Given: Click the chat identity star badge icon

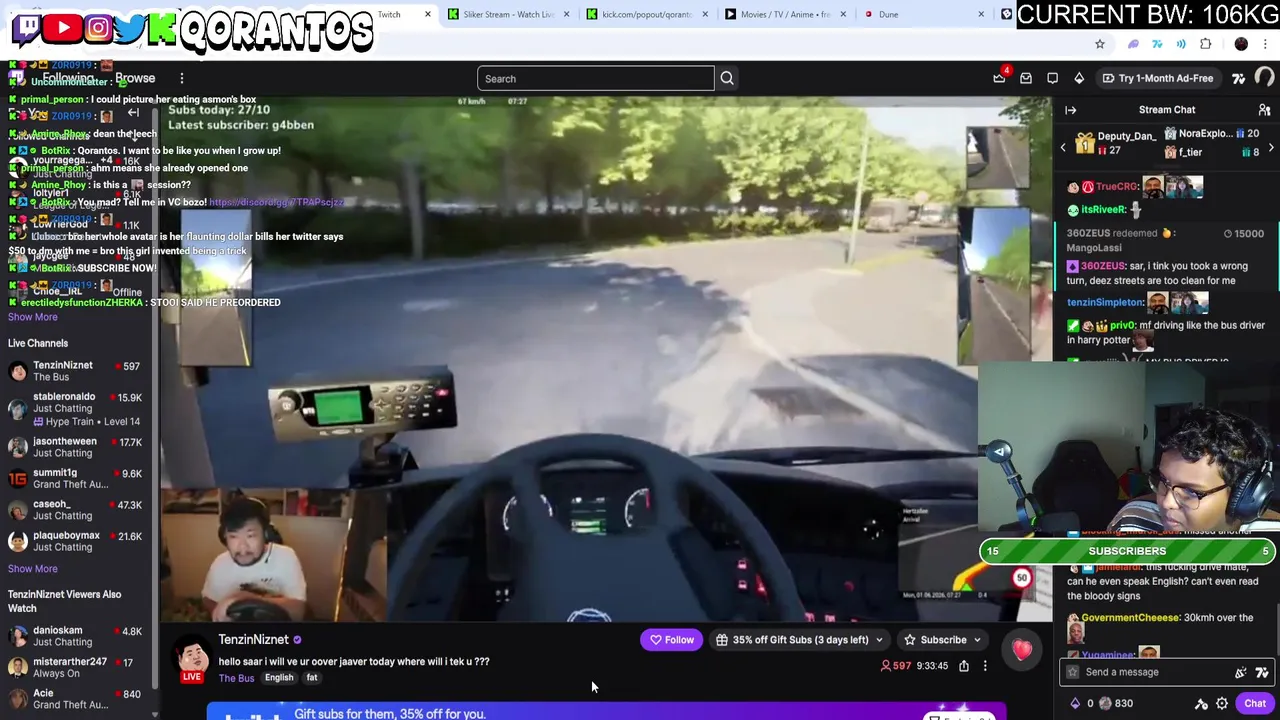Looking at the screenshot, I should click(1073, 672).
